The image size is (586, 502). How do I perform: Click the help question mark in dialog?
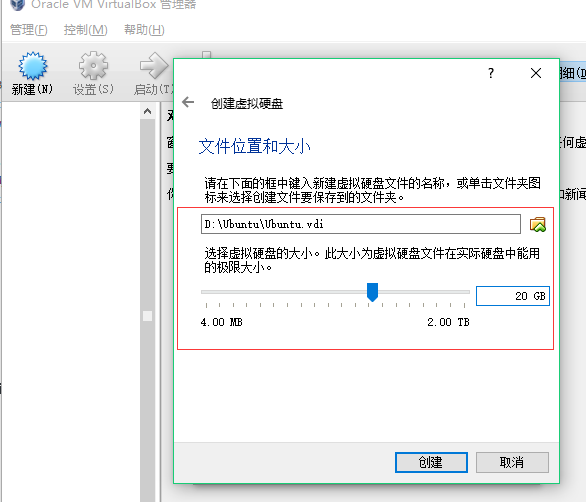[x=491, y=73]
